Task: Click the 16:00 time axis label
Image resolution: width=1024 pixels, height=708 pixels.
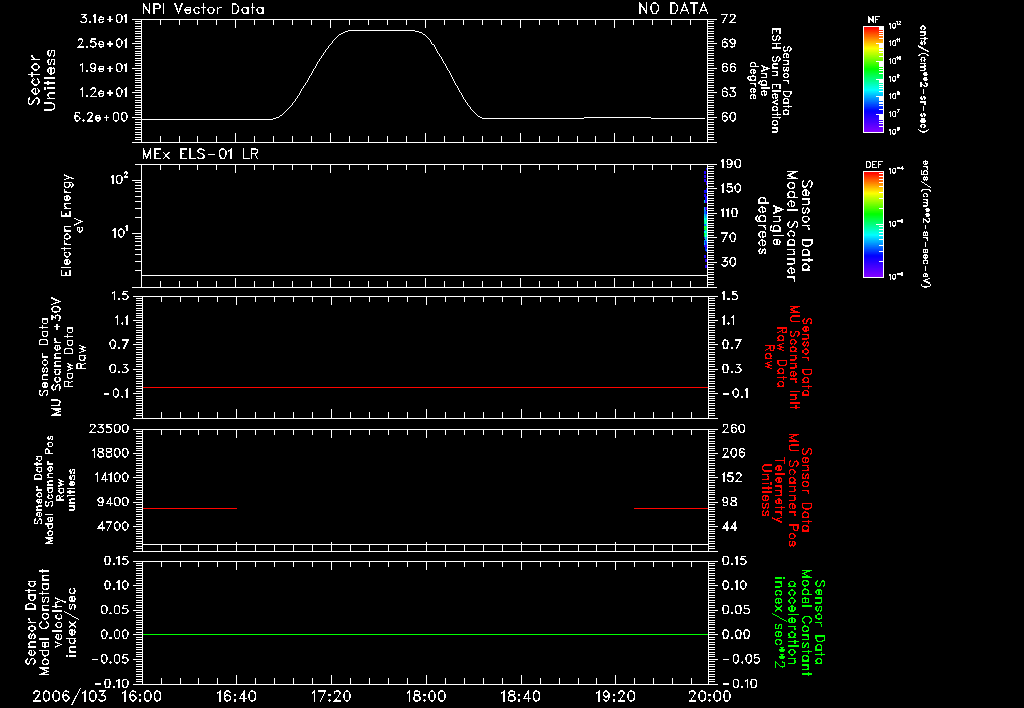Action: pyautogui.click(x=142, y=696)
